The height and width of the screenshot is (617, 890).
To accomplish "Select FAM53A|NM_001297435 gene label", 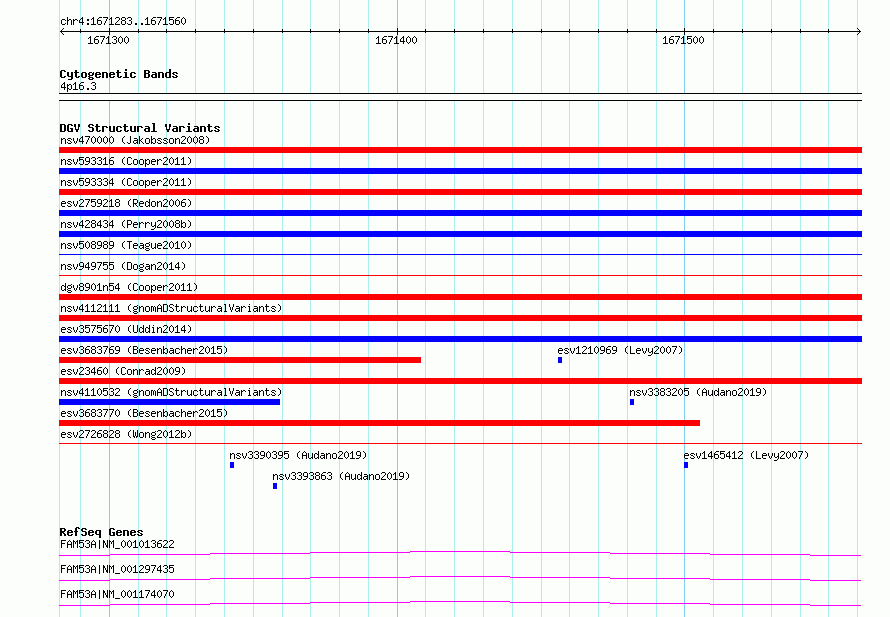I will (117, 569).
